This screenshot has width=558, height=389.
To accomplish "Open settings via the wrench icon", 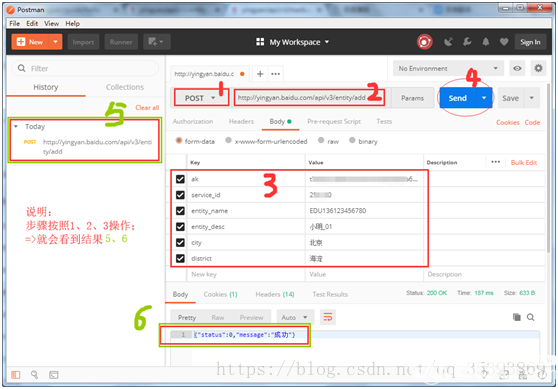I will tap(467, 42).
